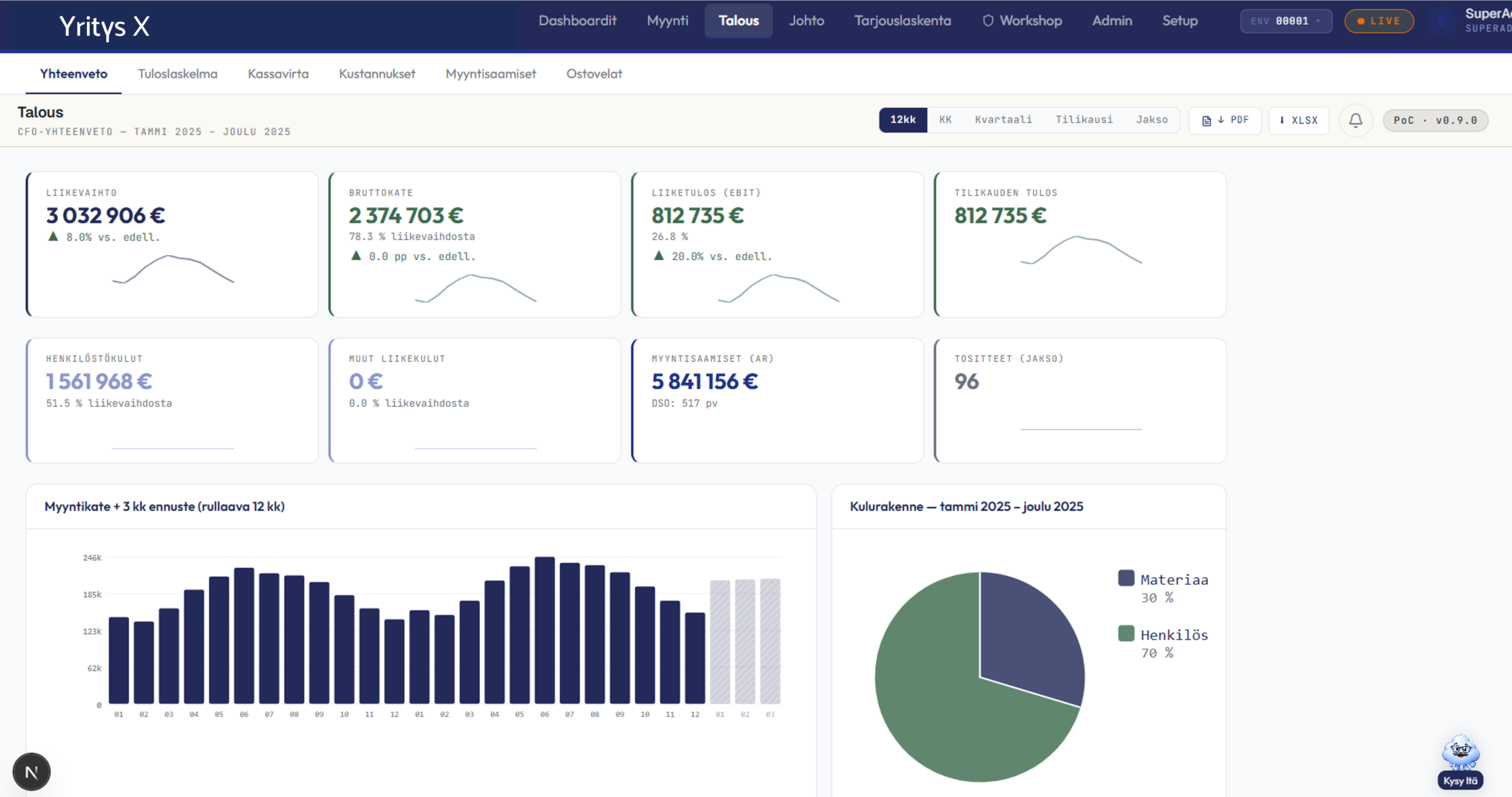The image size is (1512, 797).
Task: Open the Kassavirta tab
Action: coord(278,74)
